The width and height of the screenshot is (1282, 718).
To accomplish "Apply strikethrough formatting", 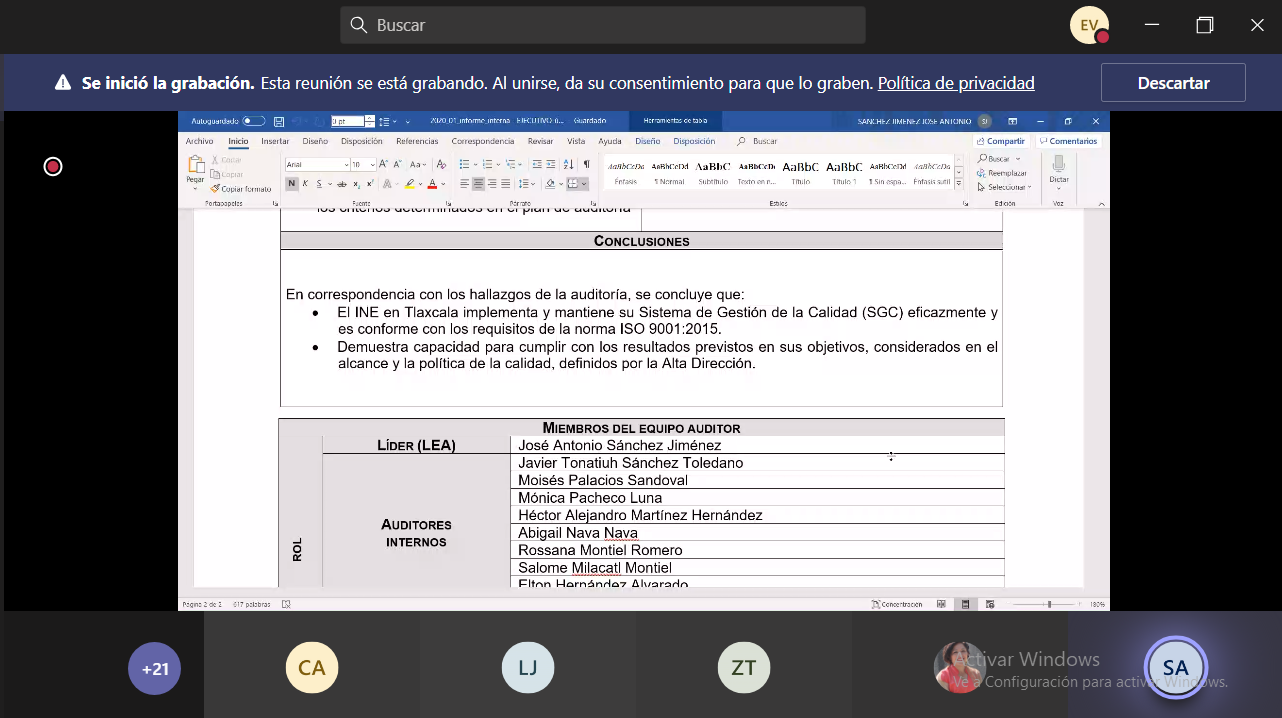I will pos(342,184).
